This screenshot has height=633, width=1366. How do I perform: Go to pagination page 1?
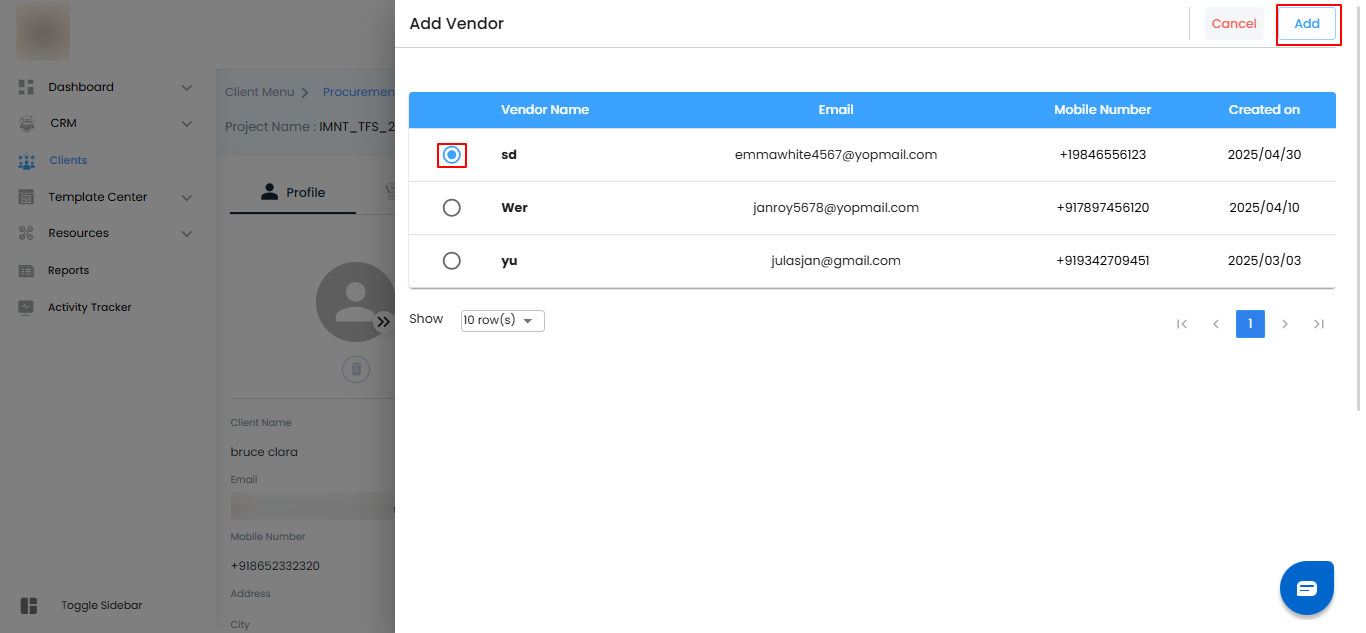[x=1250, y=324]
